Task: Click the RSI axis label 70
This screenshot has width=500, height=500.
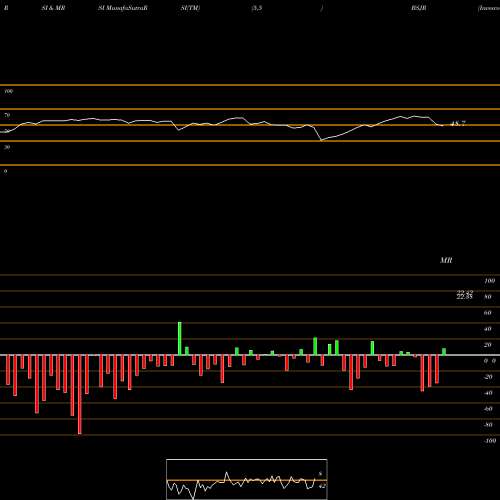Action: 7,115
